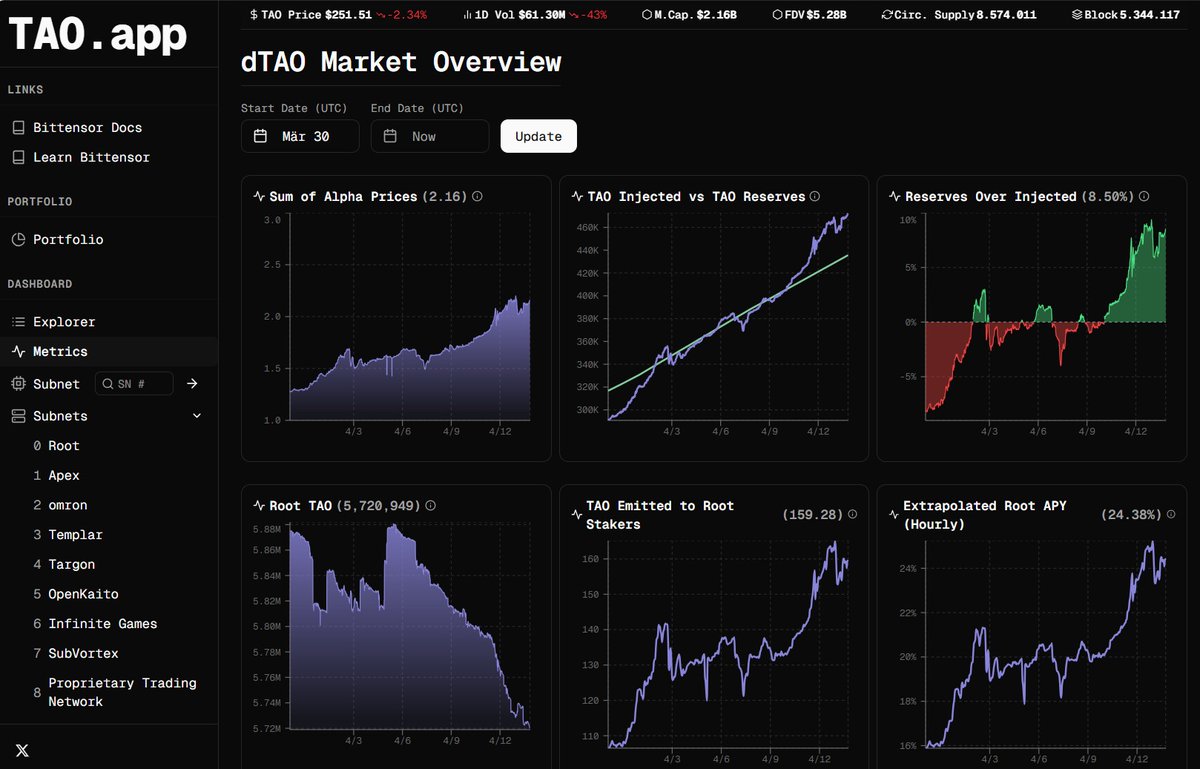Click the FDV value $5.28B

[x=826, y=15]
